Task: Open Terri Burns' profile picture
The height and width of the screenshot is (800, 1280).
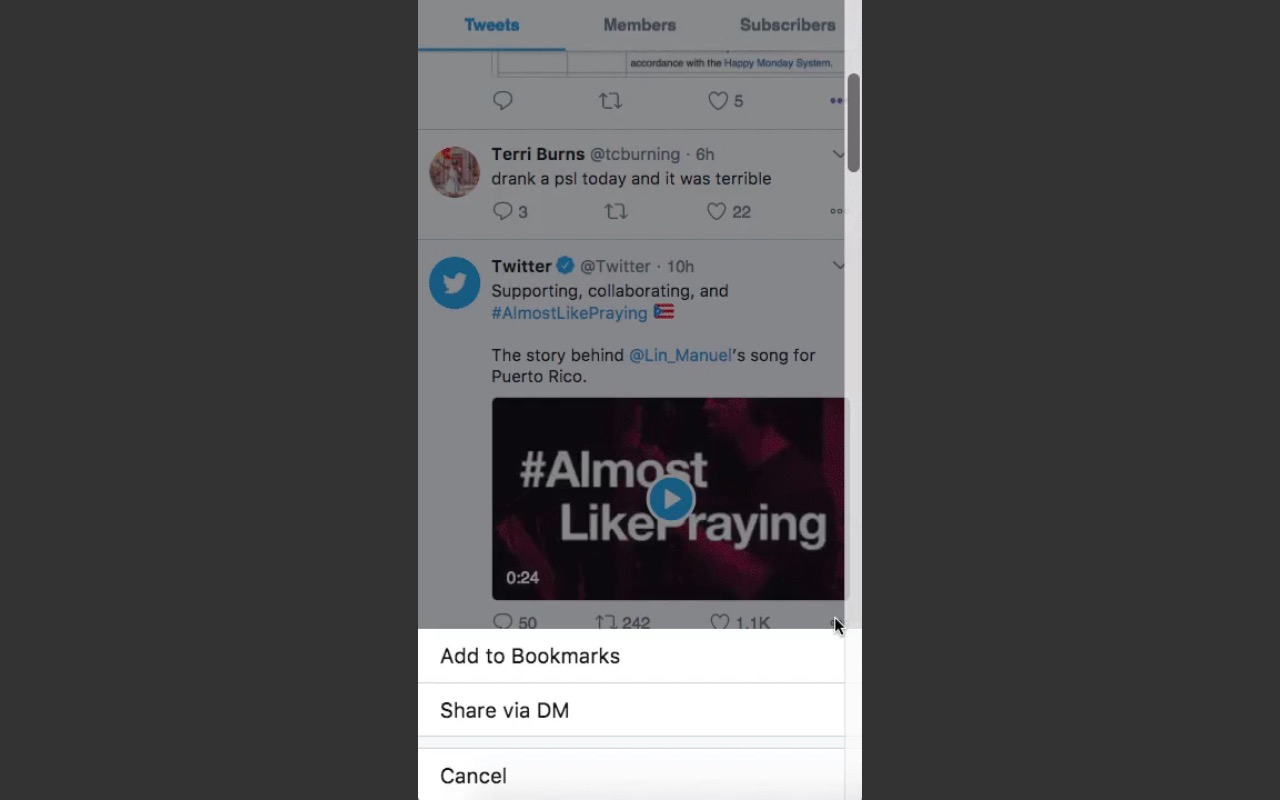Action: click(455, 172)
